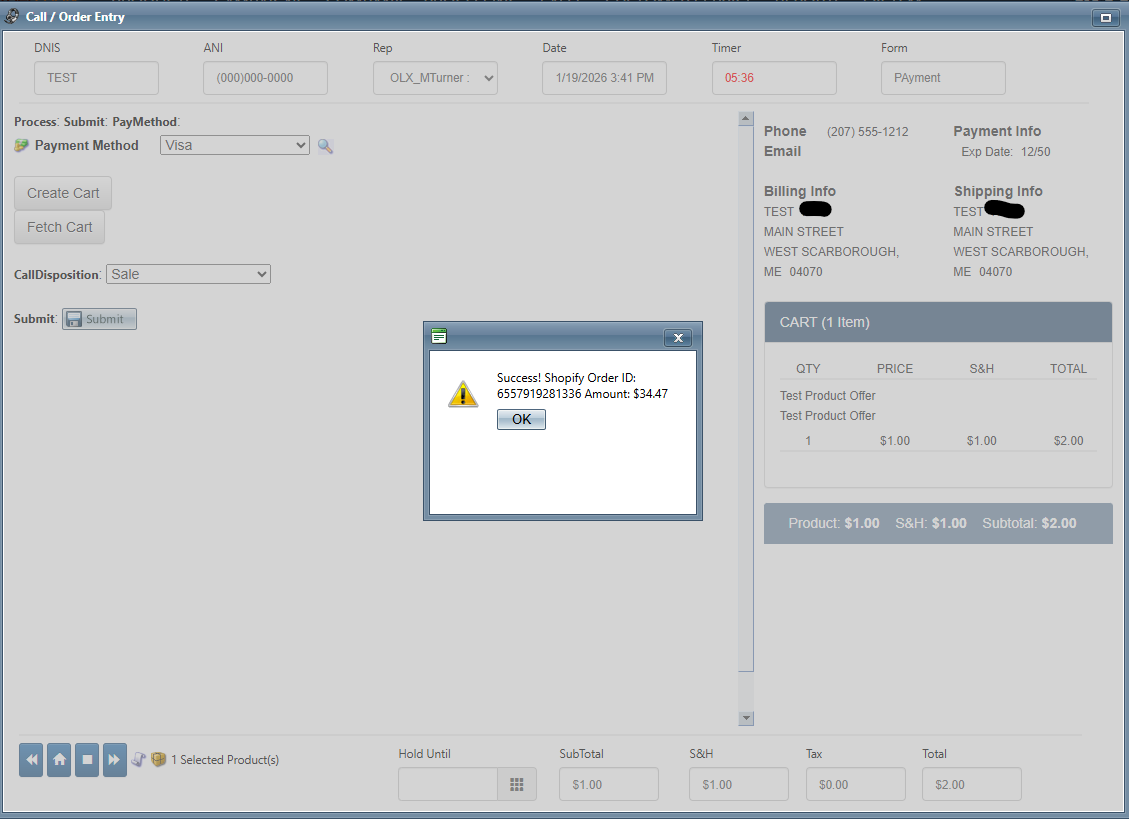Click the magnifier icon beside Visa dropdown

pyautogui.click(x=325, y=146)
